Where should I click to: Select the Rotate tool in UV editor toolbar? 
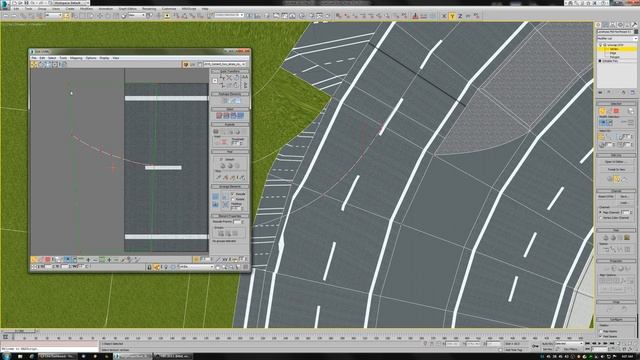(41, 64)
